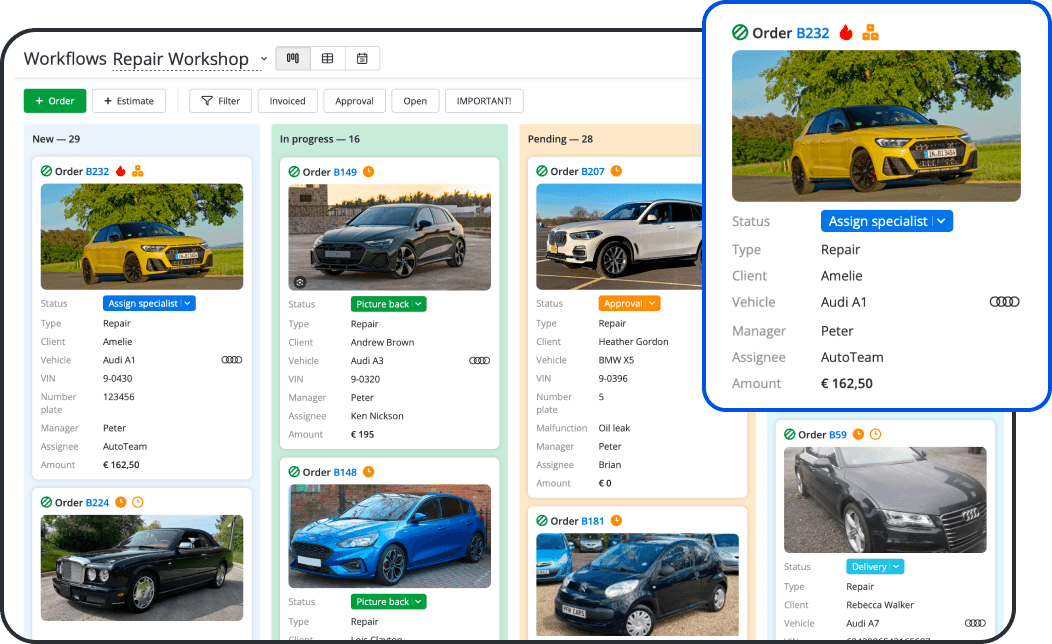Open the Filter button
Viewport: 1052px width, 644px height.
click(220, 101)
